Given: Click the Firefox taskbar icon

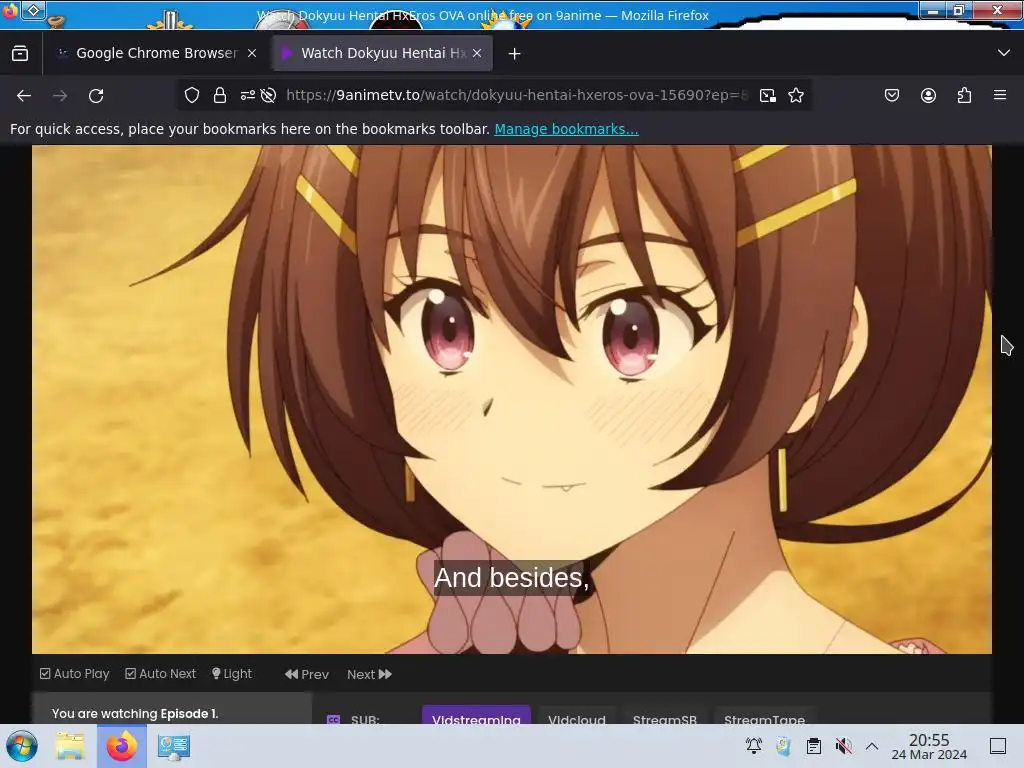Looking at the screenshot, I should [x=121, y=746].
